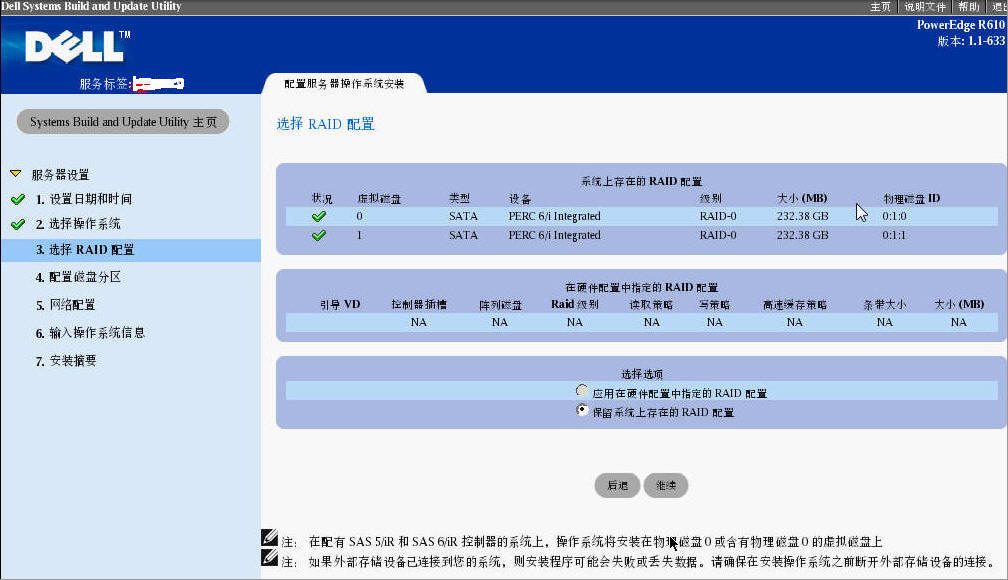Click 退出 in top menu

click(x=1000, y=6)
